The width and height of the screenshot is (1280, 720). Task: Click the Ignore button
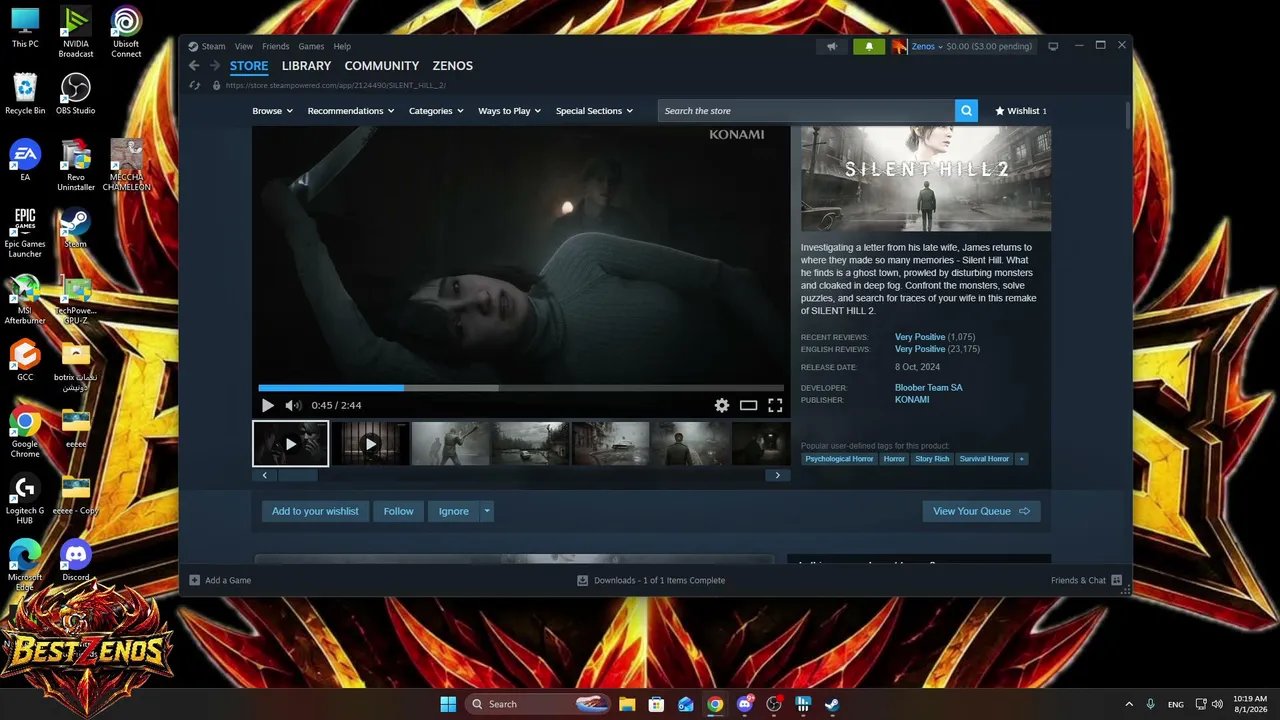453,511
